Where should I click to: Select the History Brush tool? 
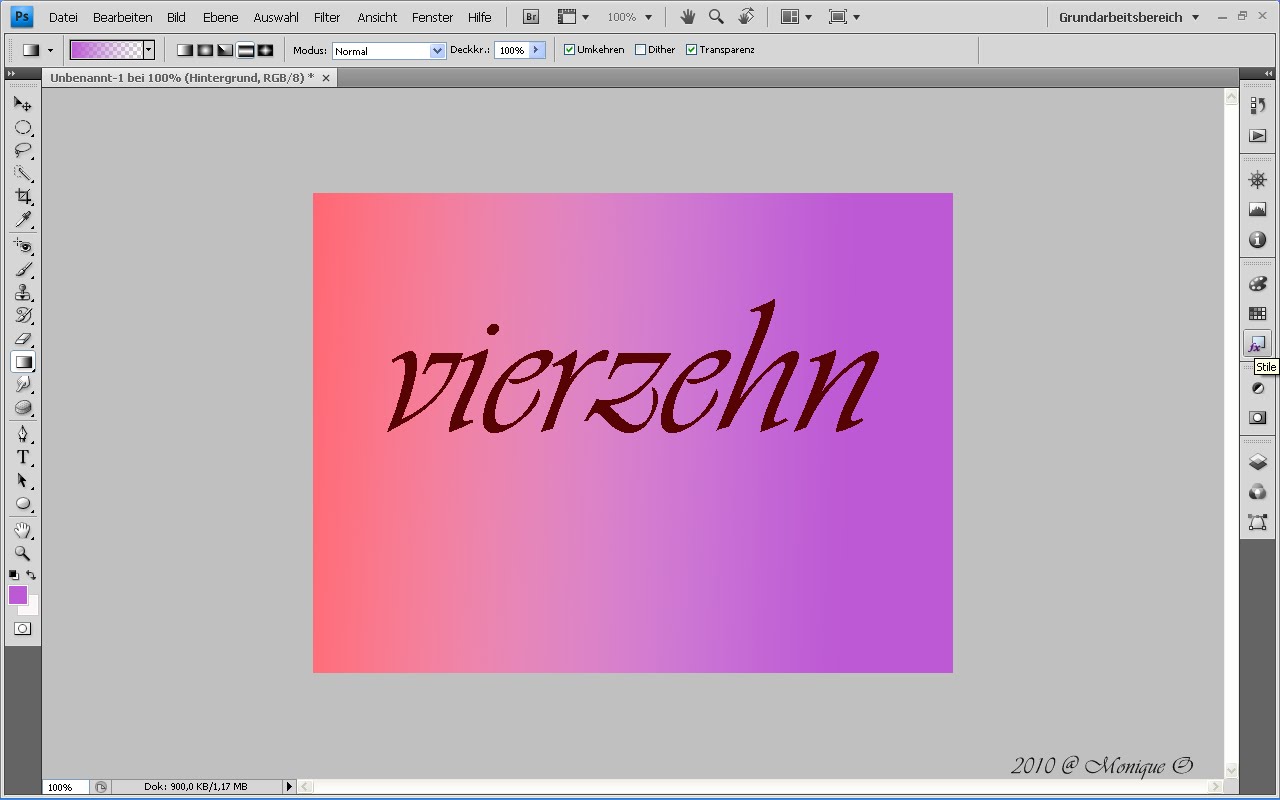(22, 315)
